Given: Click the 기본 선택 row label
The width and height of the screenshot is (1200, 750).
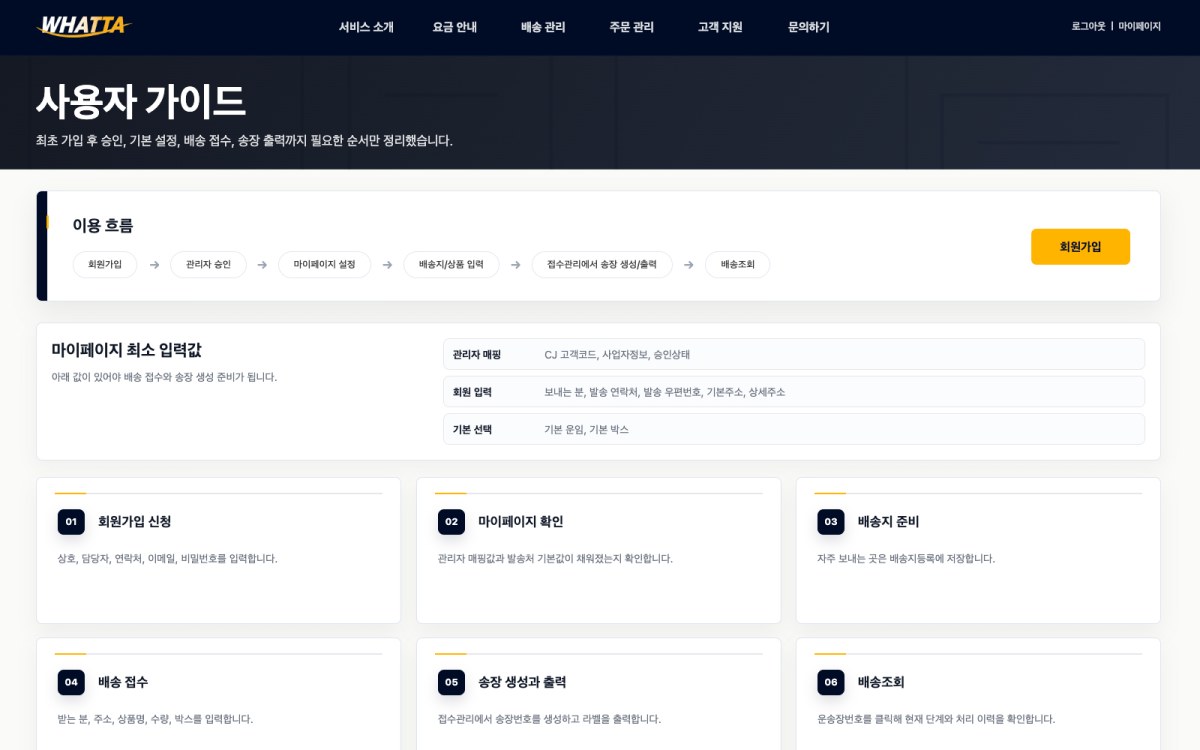Looking at the screenshot, I should point(472,429).
